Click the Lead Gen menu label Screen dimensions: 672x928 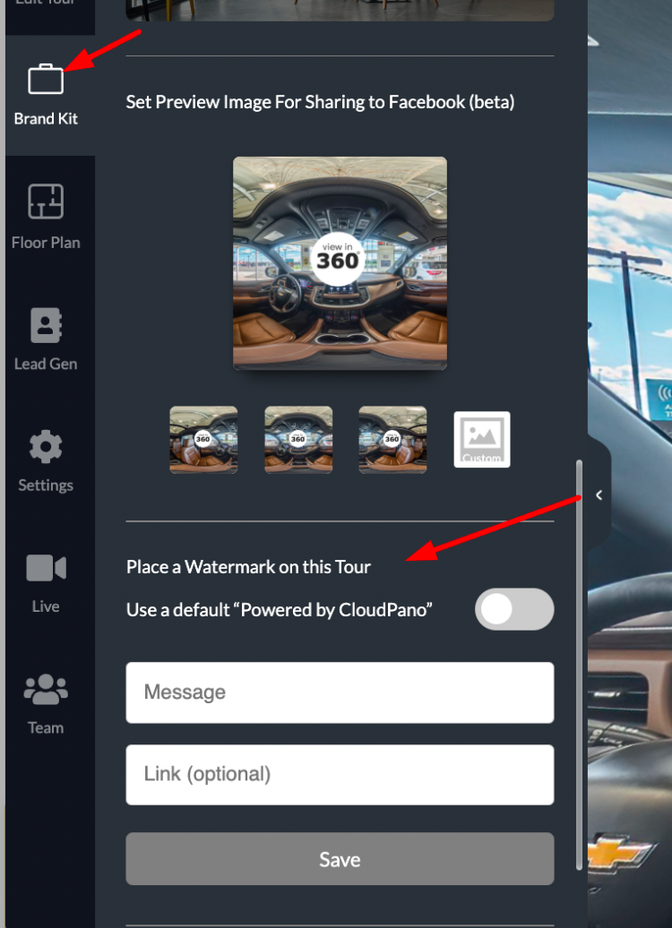(x=46, y=364)
